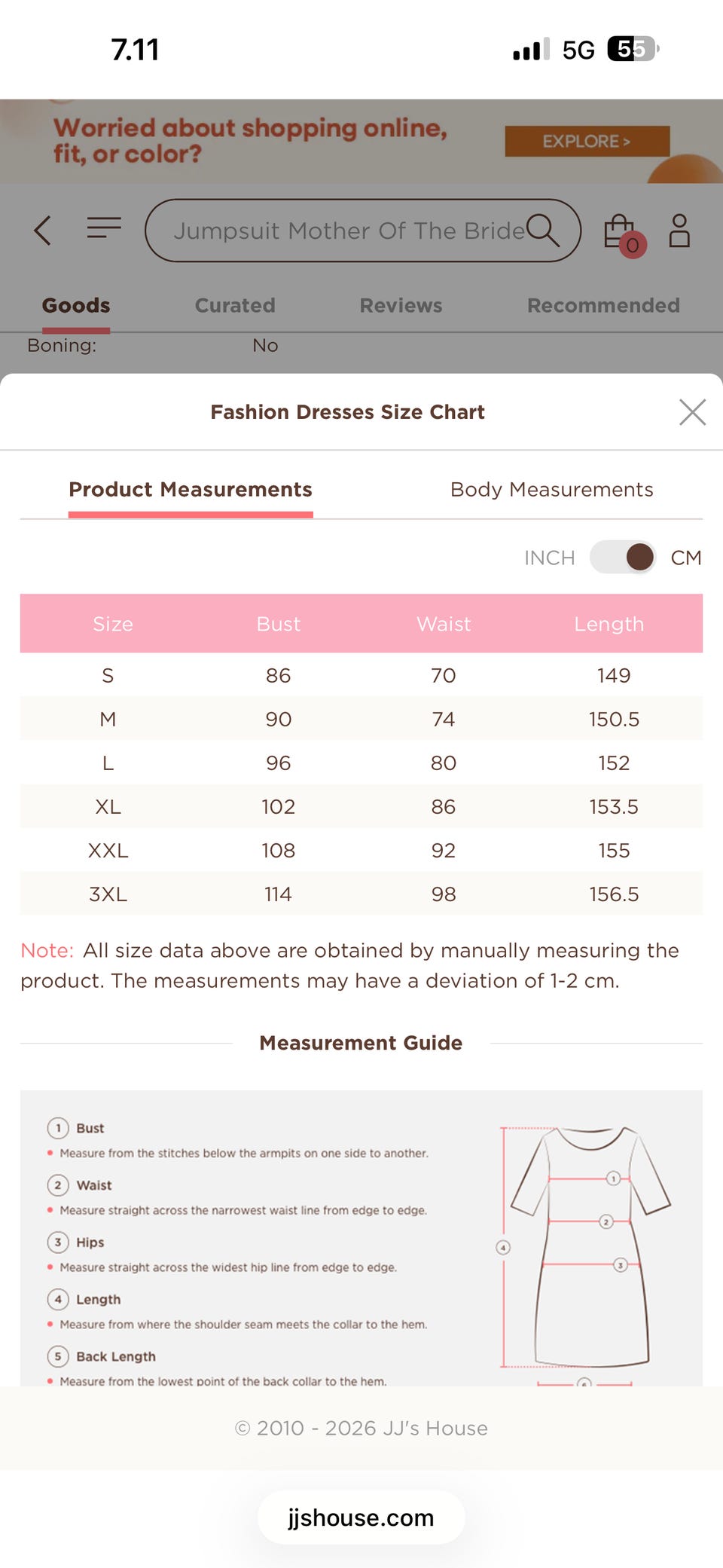Go to the Curated tab

[235, 305]
